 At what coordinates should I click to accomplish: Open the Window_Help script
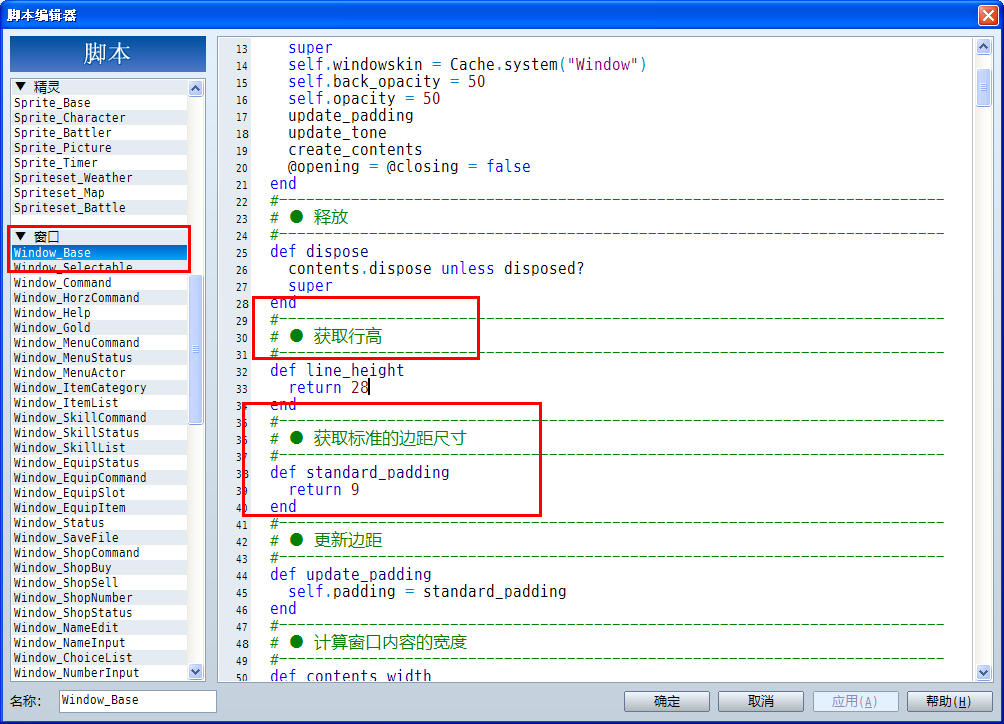pos(100,313)
